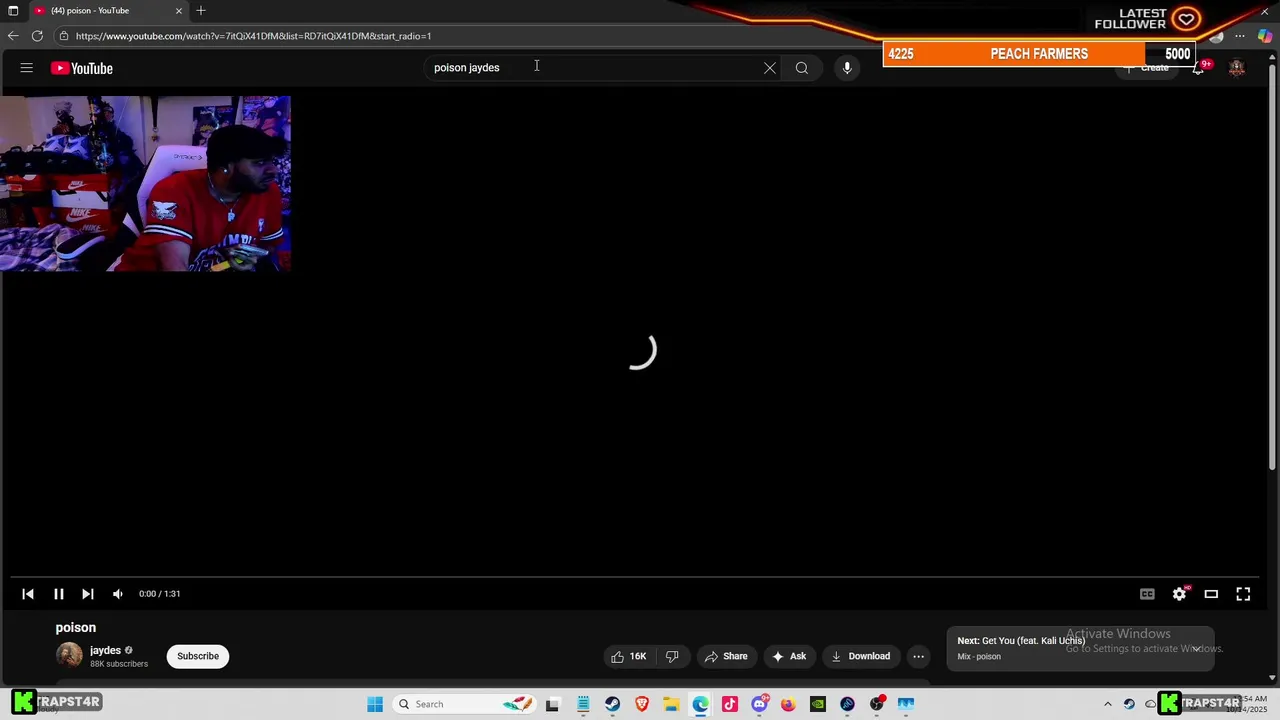Close the poison - YouTube tab

point(179,10)
